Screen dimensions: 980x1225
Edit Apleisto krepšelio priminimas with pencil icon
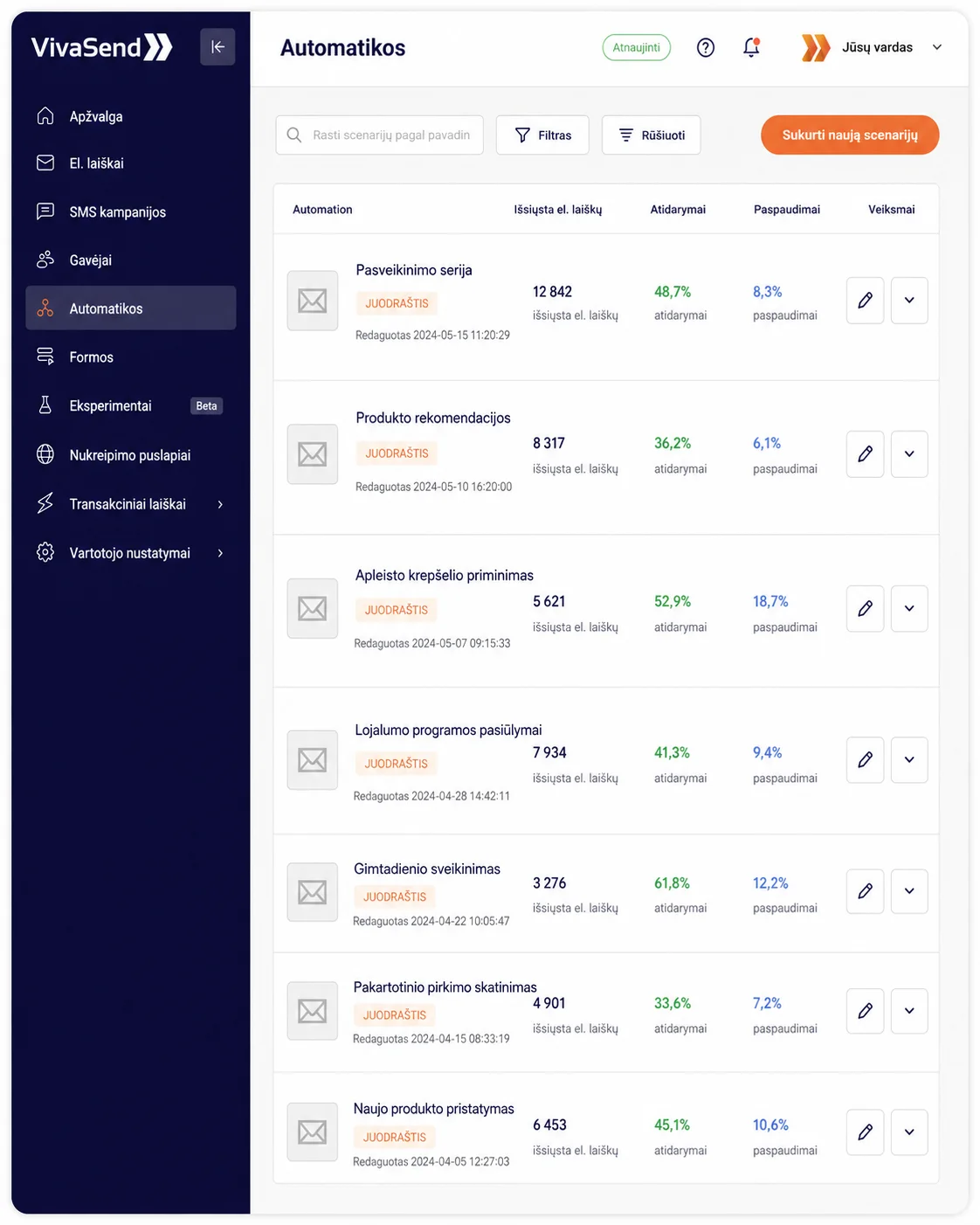click(865, 608)
